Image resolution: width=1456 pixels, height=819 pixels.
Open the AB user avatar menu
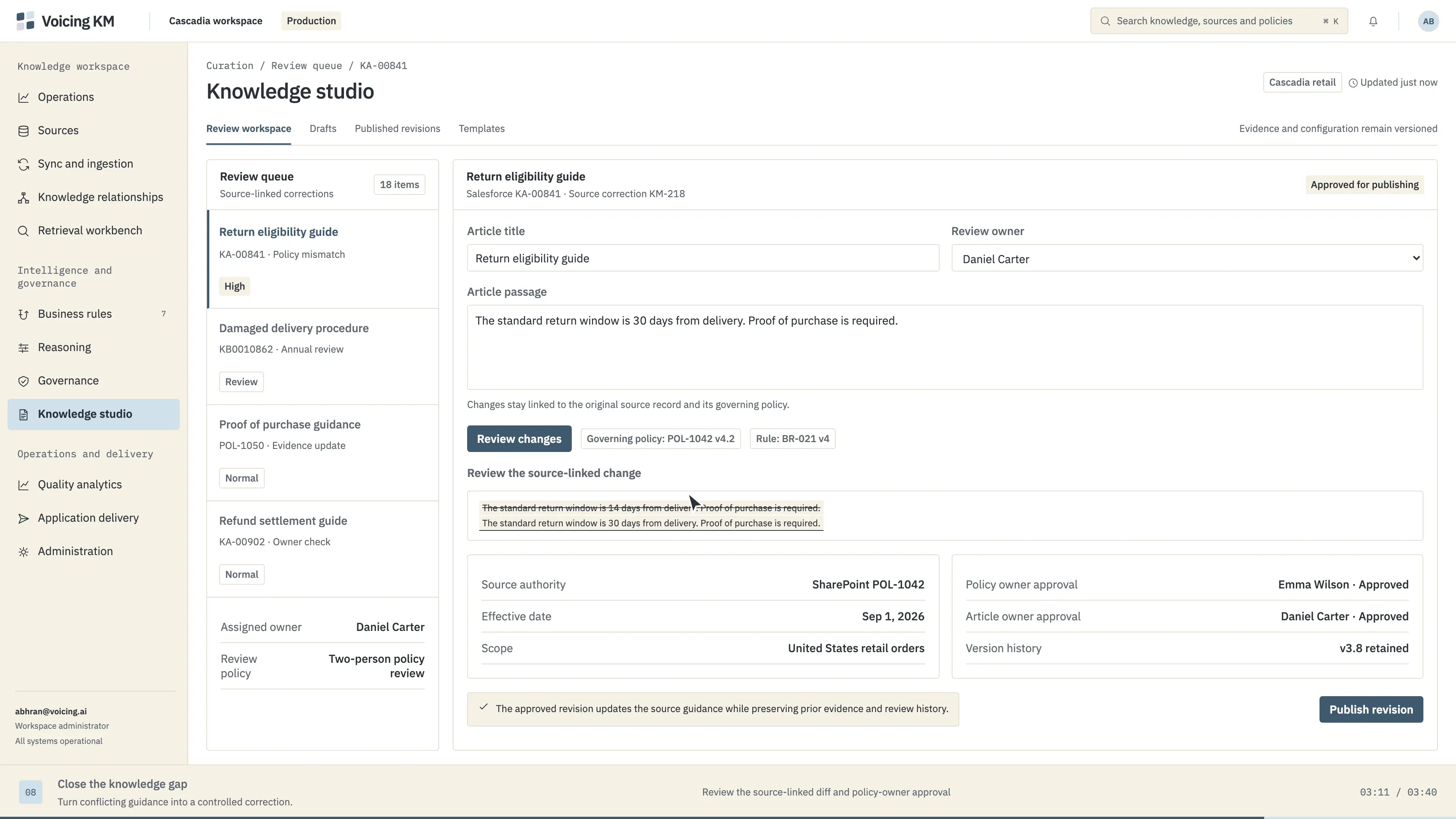point(1428,22)
